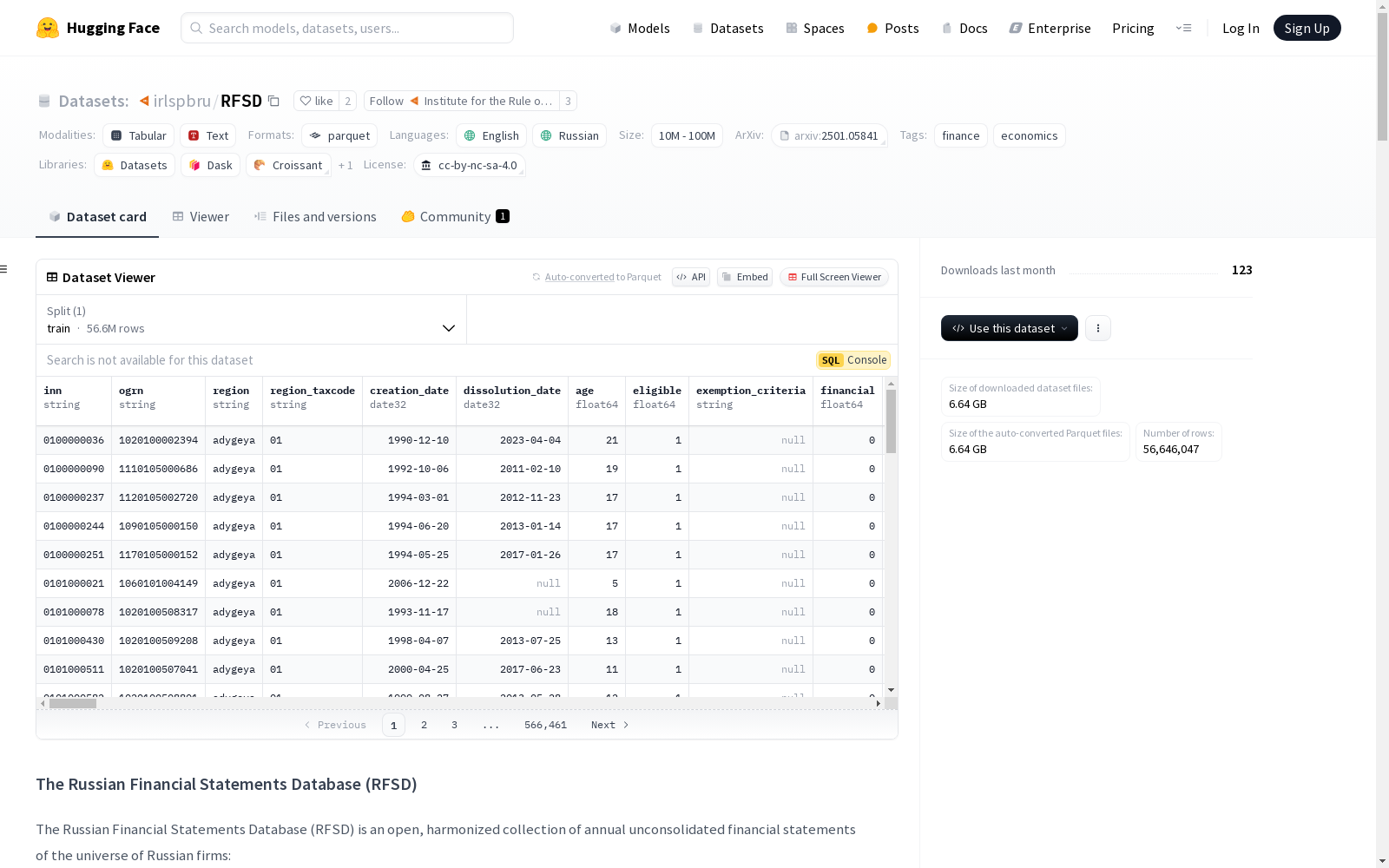The height and width of the screenshot is (868, 1389).
Task: Open Docs in top navigation
Action: pos(964,28)
